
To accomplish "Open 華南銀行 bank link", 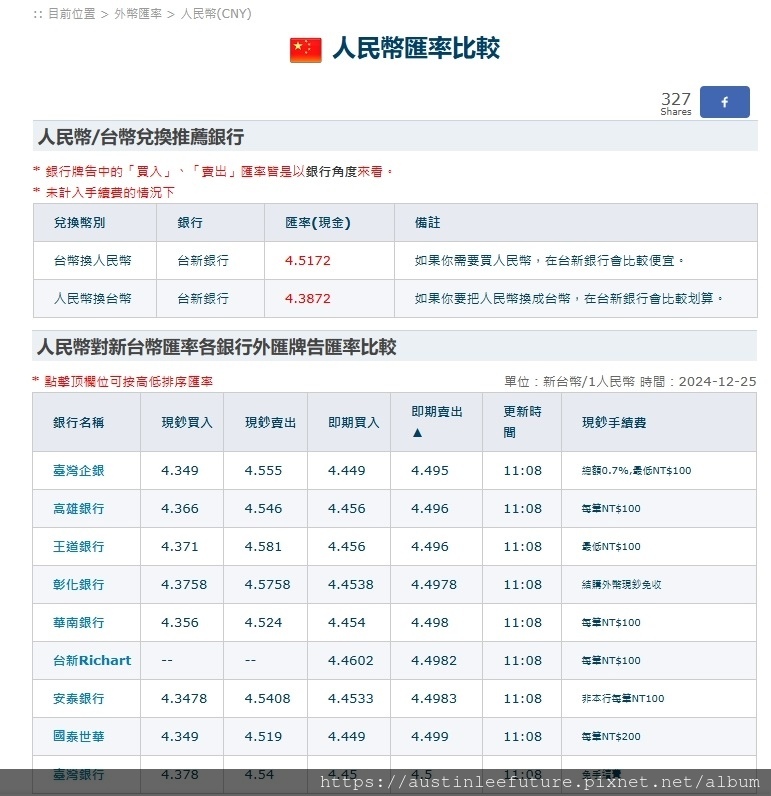I will coord(79,623).
